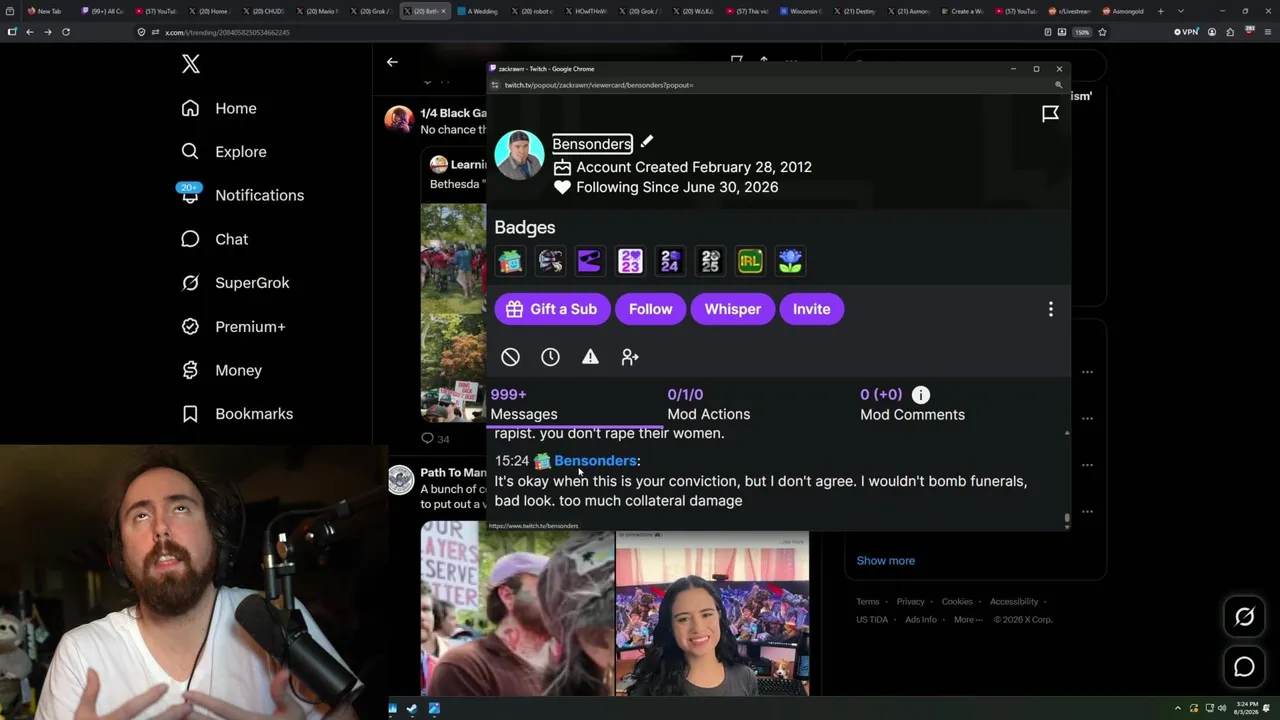Click the Gift a Sub button
The height and width of the screenshot is (720, 1280).
551,309
